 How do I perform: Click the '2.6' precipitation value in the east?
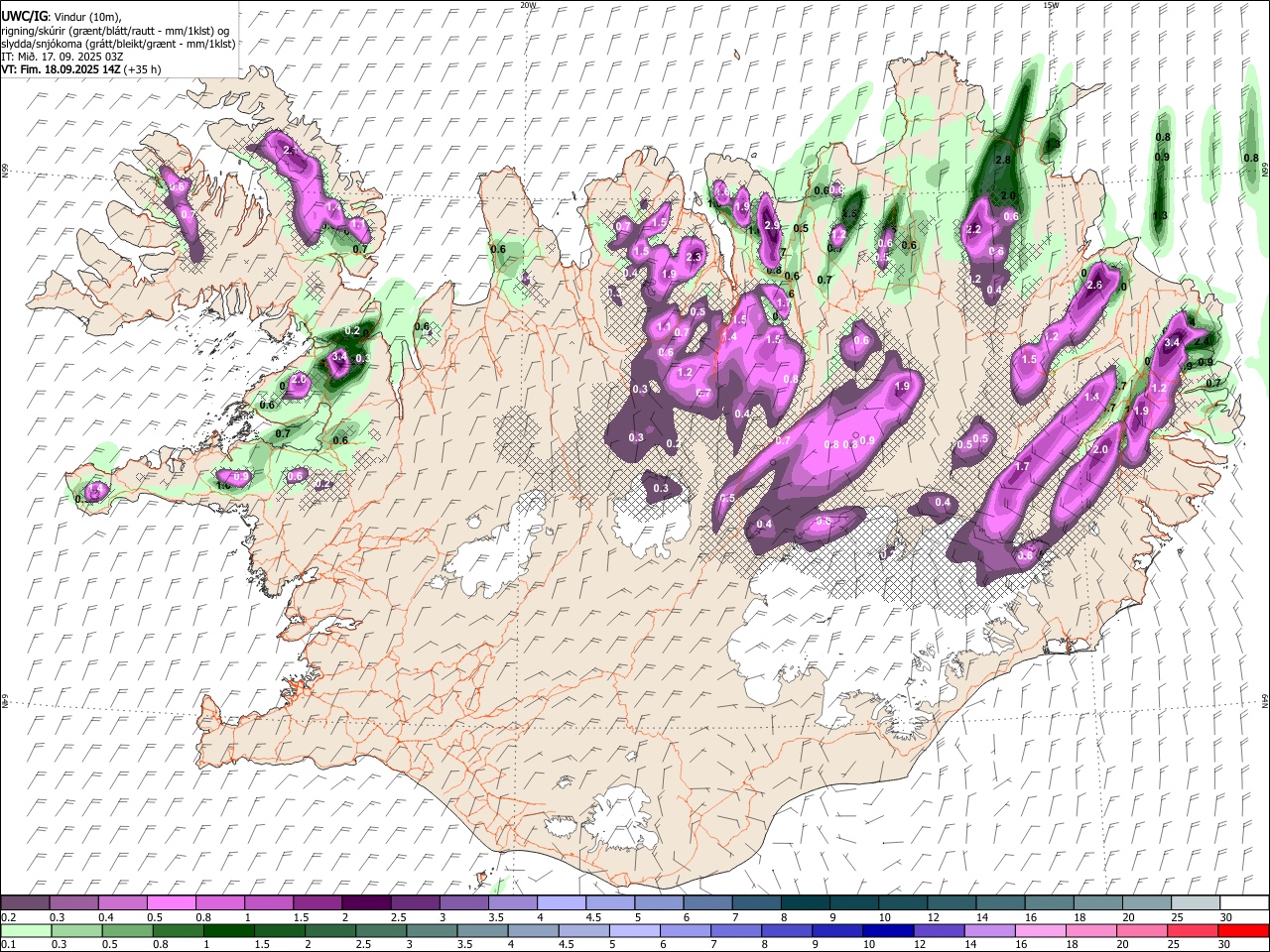[x=1094, y=285]
